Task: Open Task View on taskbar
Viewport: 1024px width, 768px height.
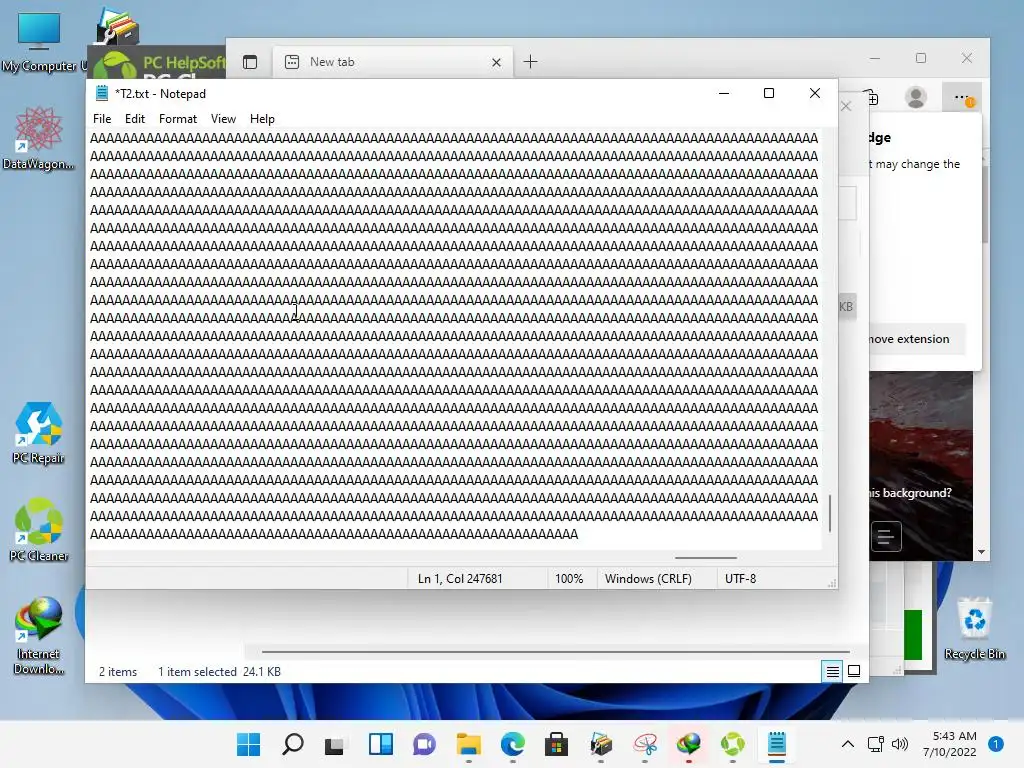Action: point(335,744)
